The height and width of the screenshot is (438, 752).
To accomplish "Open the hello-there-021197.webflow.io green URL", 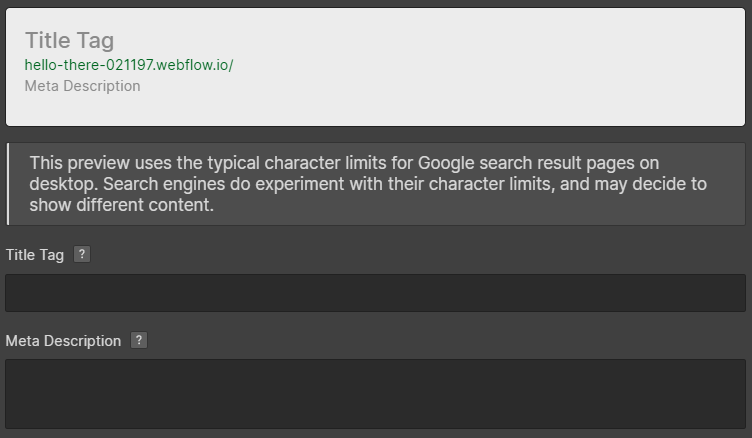I will click(x=129, y=65).
